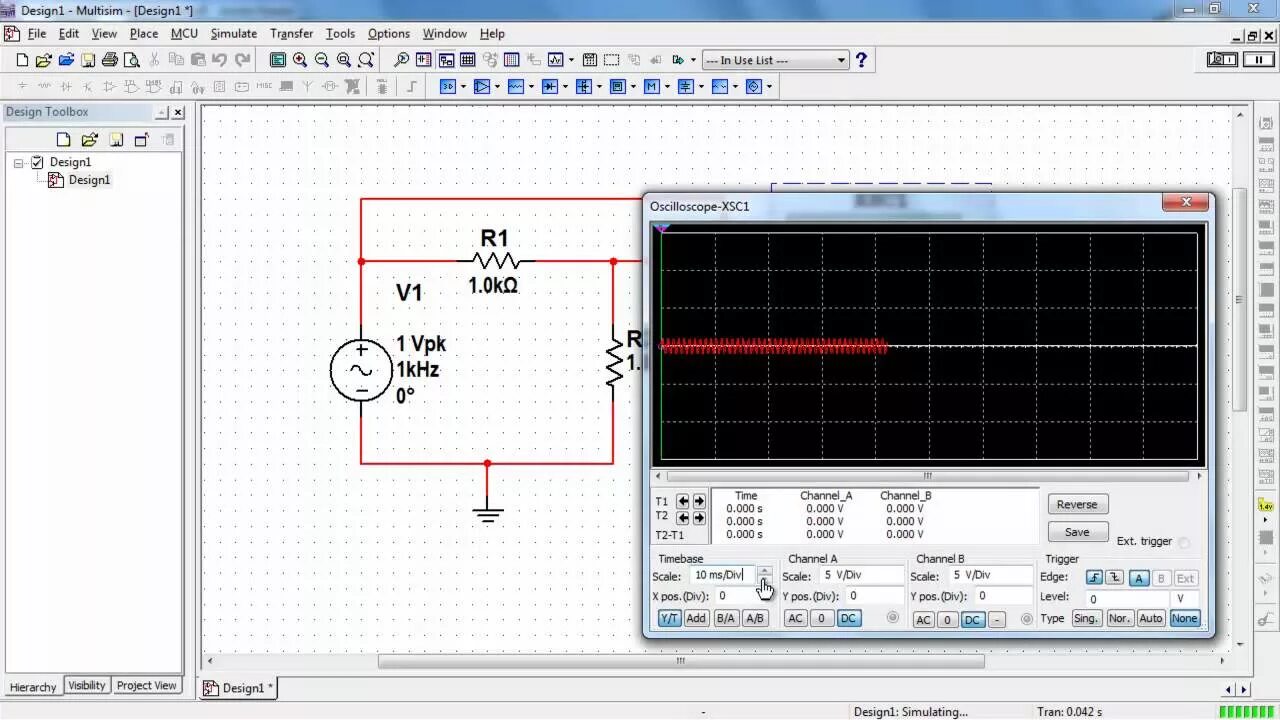Open the Place menu
This screenshot has width=1280, height=720.
point(144,33)
